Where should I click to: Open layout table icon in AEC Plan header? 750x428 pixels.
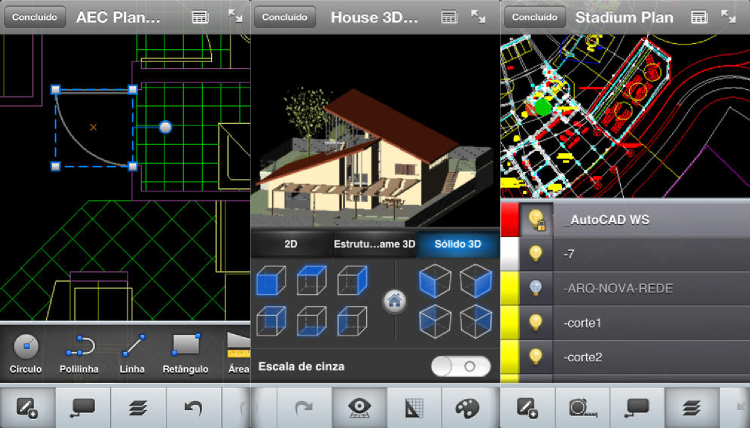pos(200,17)
